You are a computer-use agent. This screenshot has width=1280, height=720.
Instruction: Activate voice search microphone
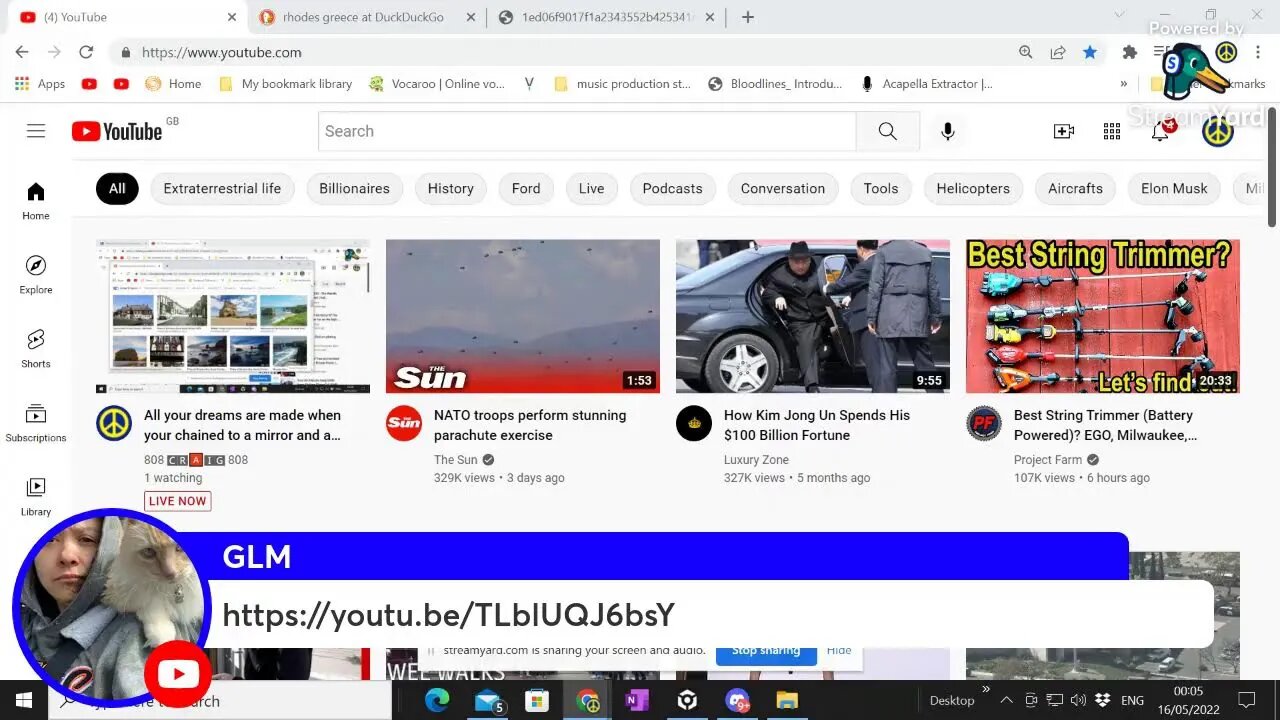point(948,131)
